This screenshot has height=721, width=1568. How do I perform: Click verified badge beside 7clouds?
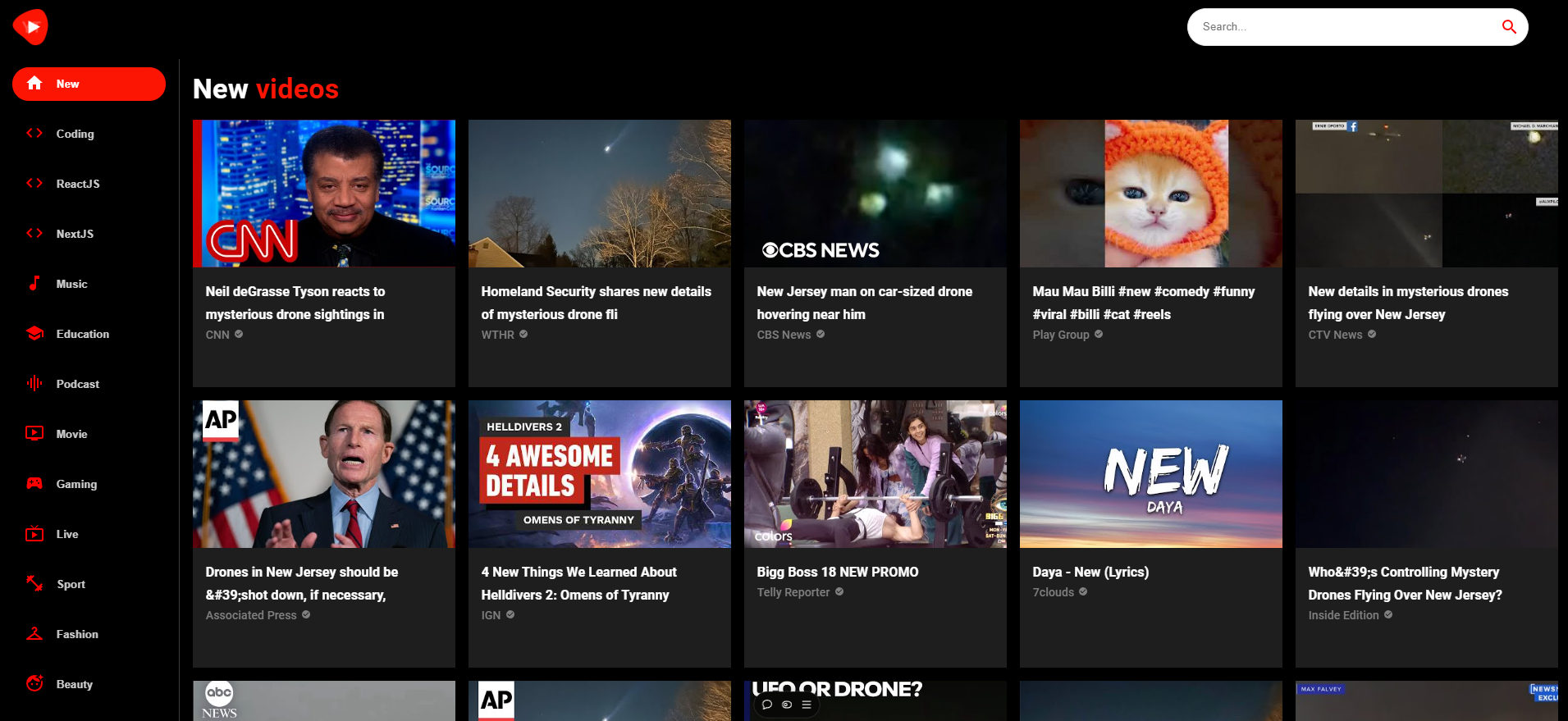tap(1083, 592)
